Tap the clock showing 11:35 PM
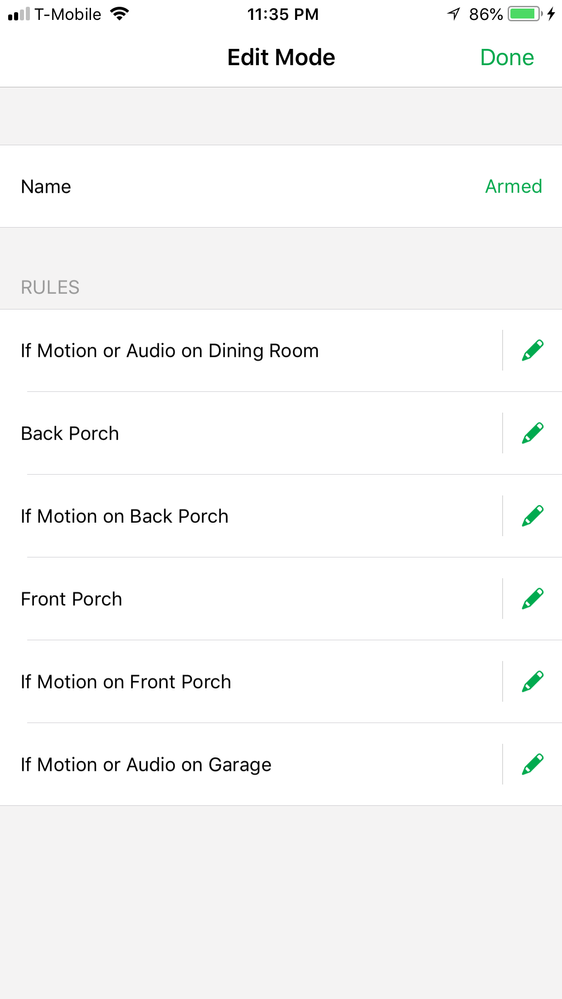 click(x=283, y=15)
